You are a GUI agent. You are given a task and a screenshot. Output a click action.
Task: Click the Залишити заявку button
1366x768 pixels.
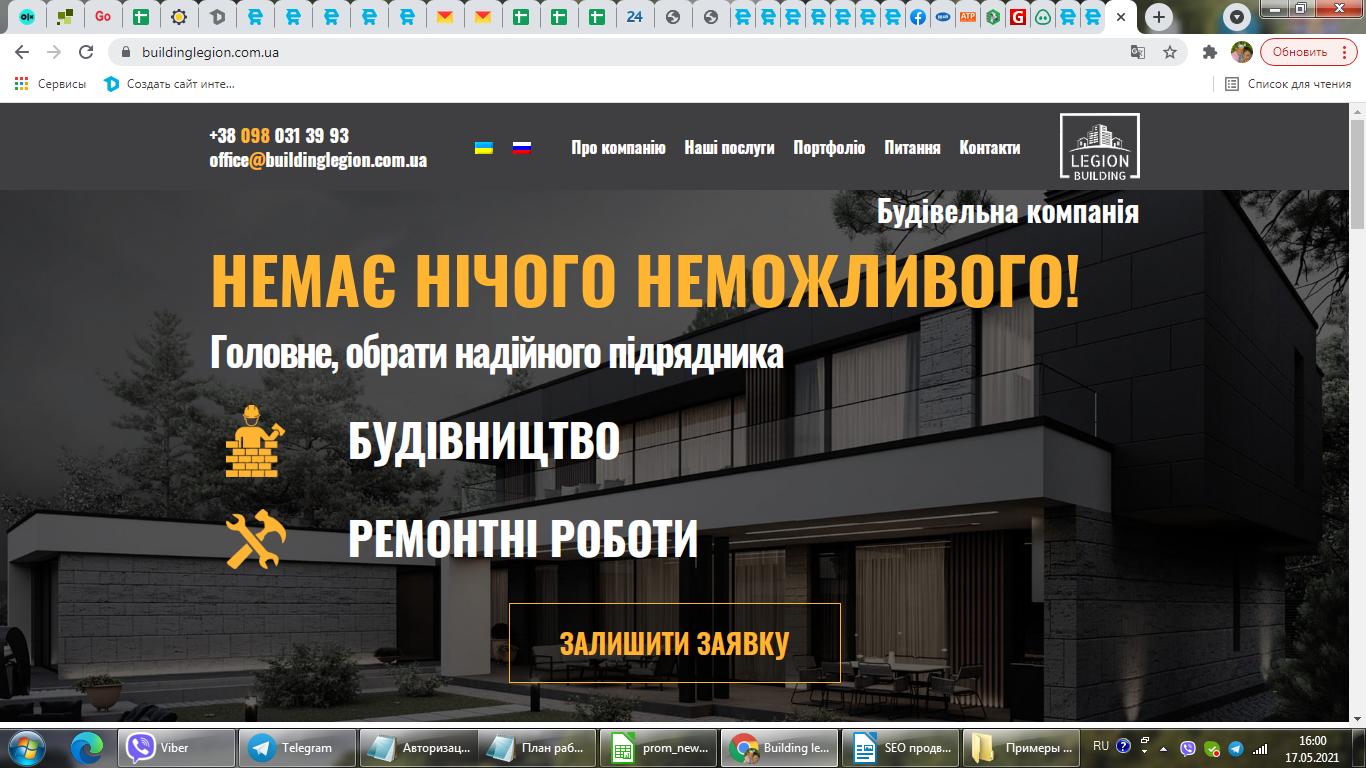[x=675, y=643]
